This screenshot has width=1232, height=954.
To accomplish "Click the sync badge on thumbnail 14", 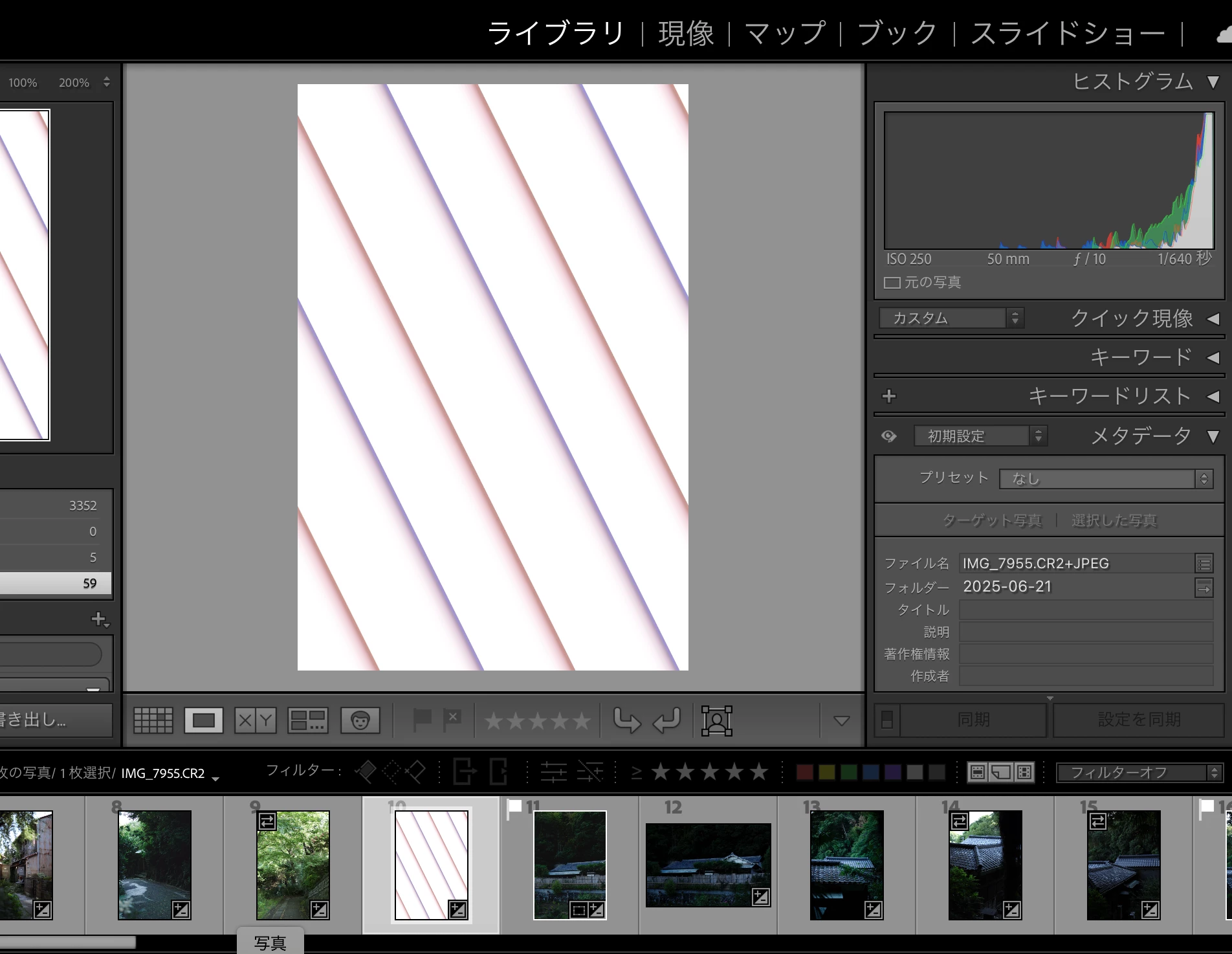I will coord(959,822).
